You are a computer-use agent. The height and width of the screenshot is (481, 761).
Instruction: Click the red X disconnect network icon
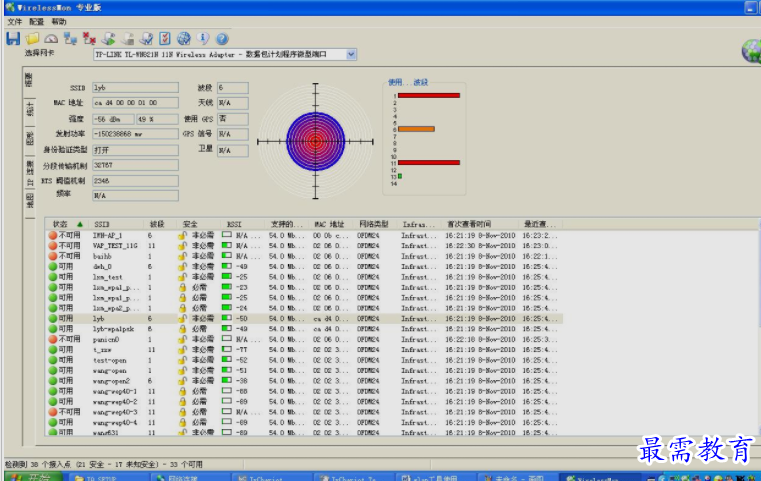click(89, 38)
